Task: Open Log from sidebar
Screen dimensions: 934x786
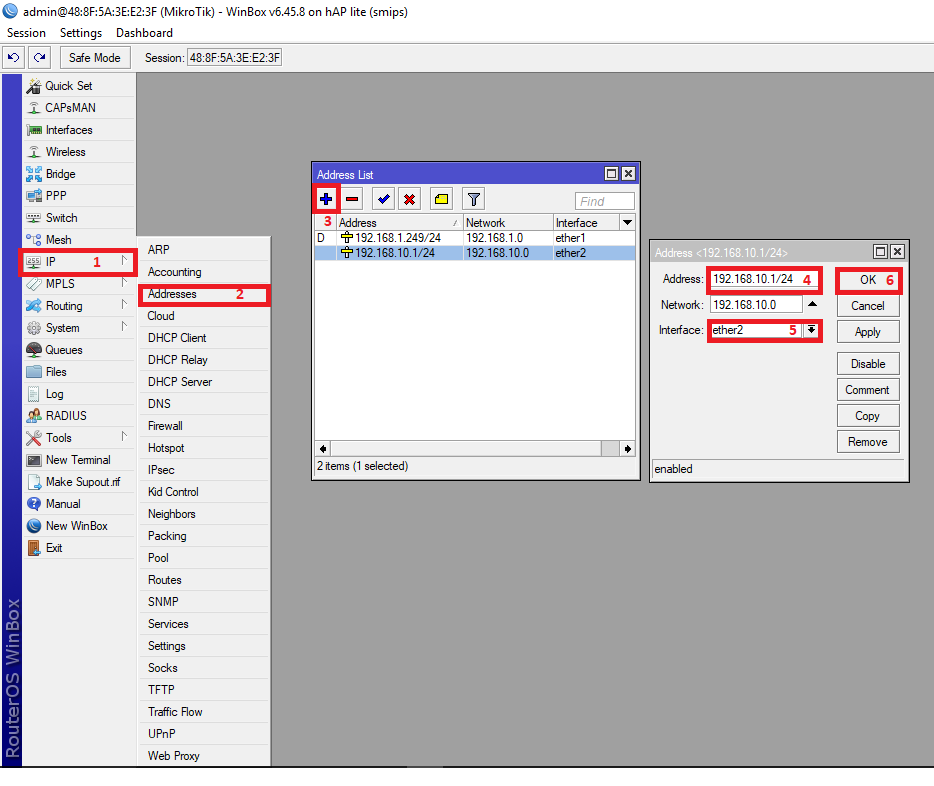Action: (79, 394)
